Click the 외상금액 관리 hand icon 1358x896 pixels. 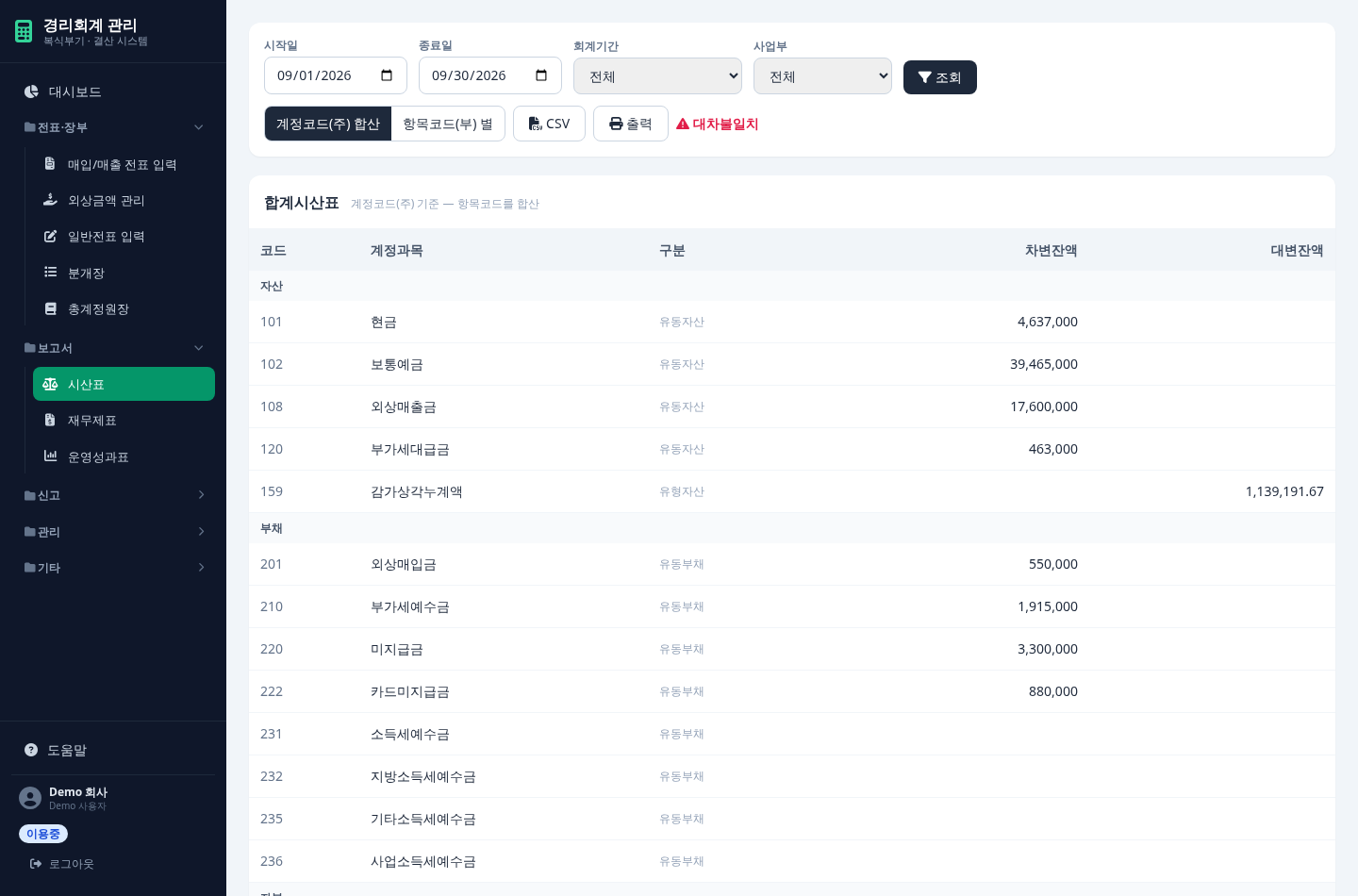point(50,200)
